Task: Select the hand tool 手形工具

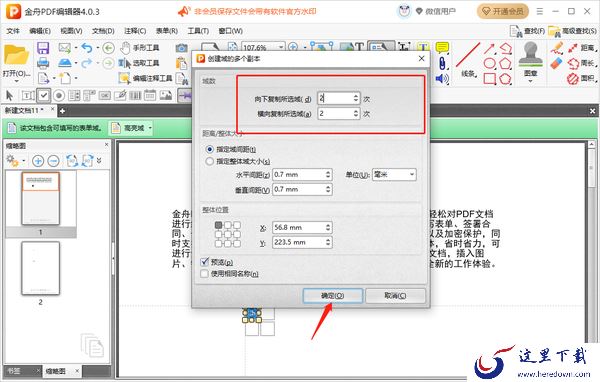Action: click(x=139, y=48)
